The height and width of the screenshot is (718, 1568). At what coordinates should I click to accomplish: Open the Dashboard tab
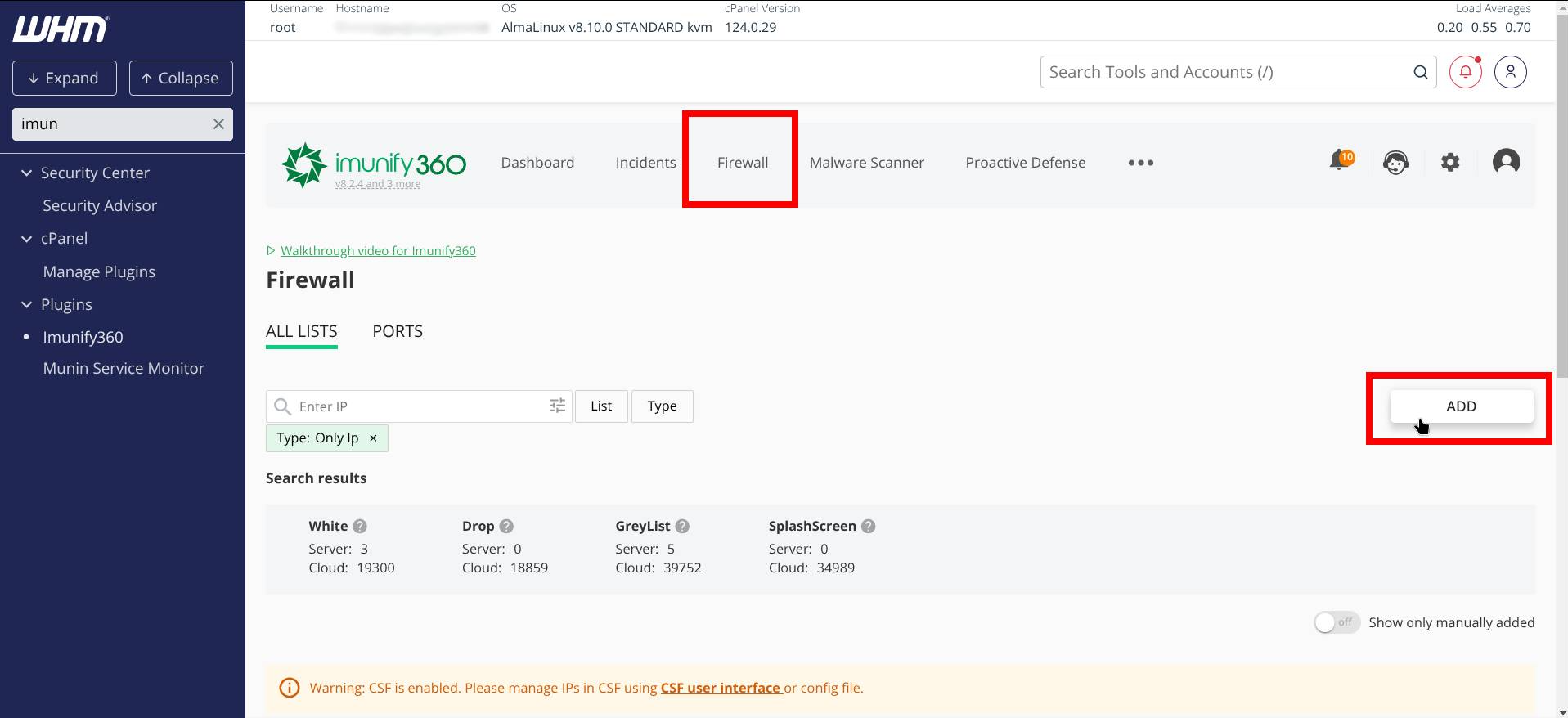(x=537, y=163)
